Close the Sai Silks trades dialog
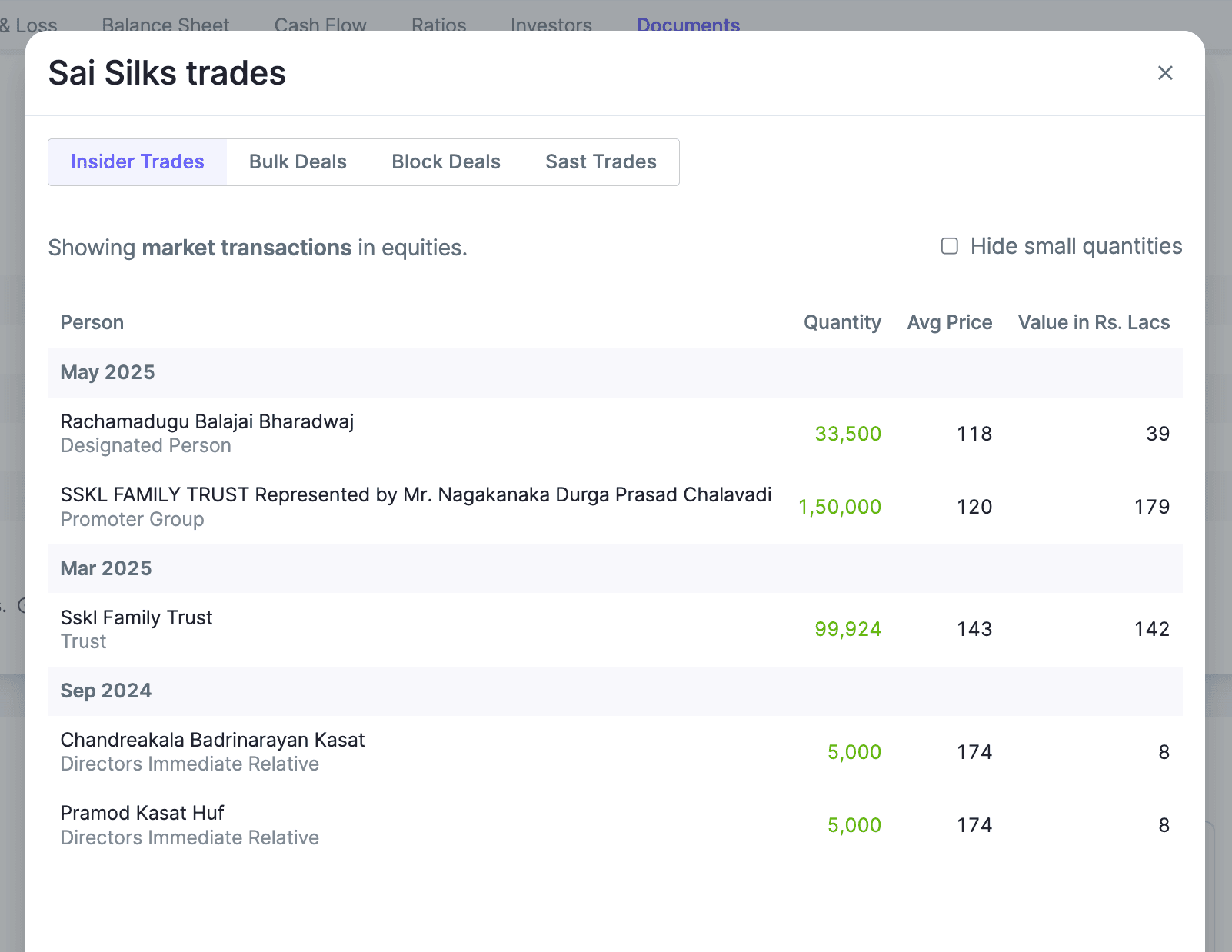 [x=1165, y=73]
